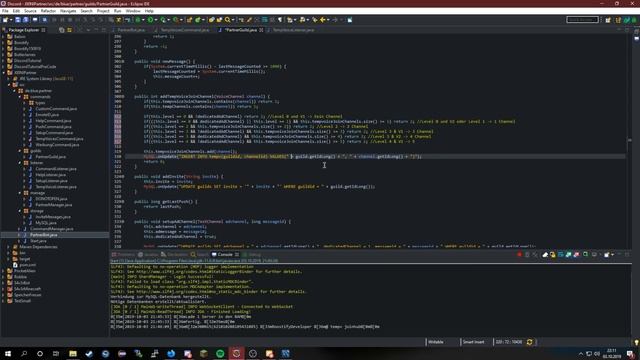Viewport: 640px width, 360px height.
Task: Select the Package Explorer tab
Action: tap(23, 30)
